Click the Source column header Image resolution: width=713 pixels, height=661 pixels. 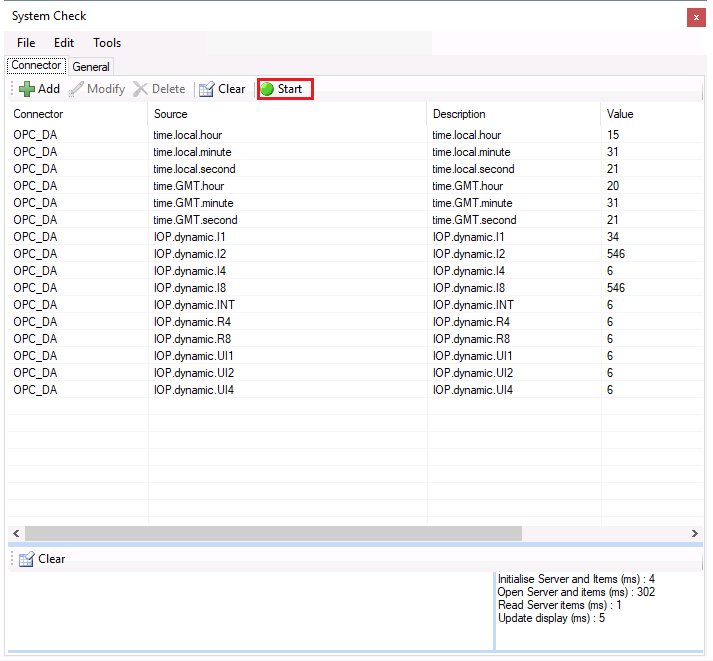(x=287, y=114)
